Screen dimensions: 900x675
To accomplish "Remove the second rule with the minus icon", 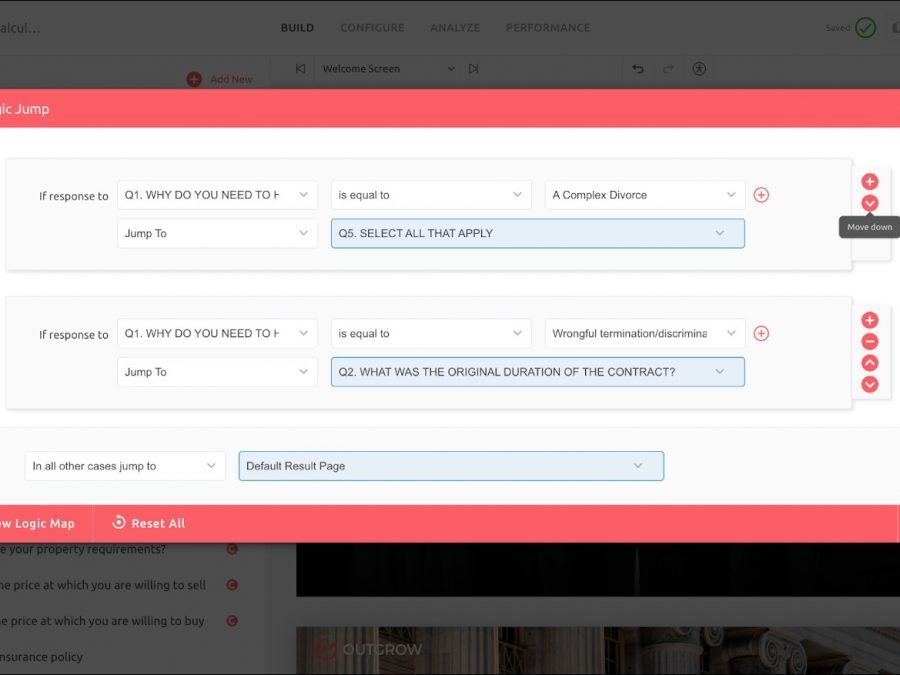I will pos(870,342).
